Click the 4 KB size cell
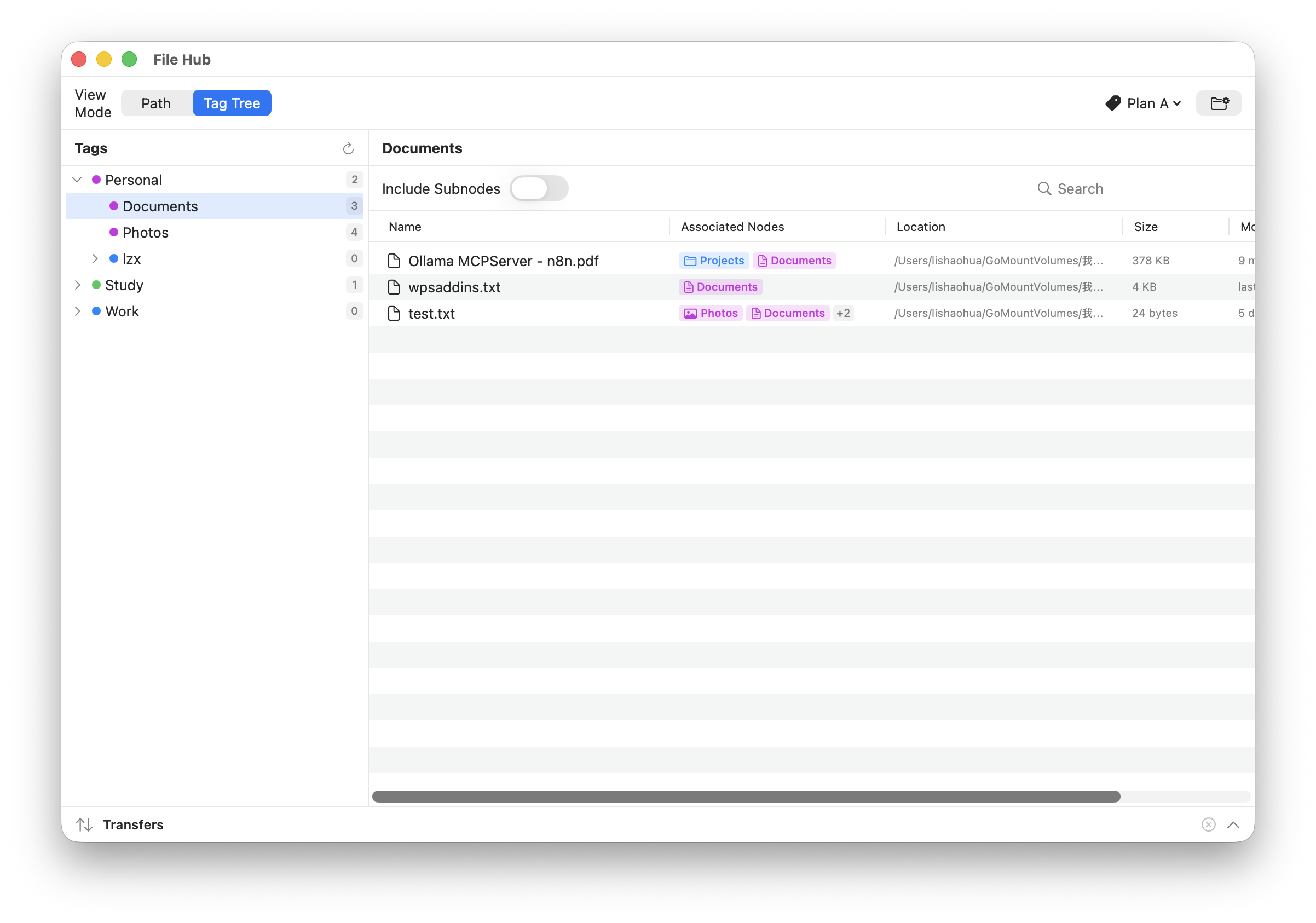This screenshot has height=923, width=1316. pos(1144,287)
